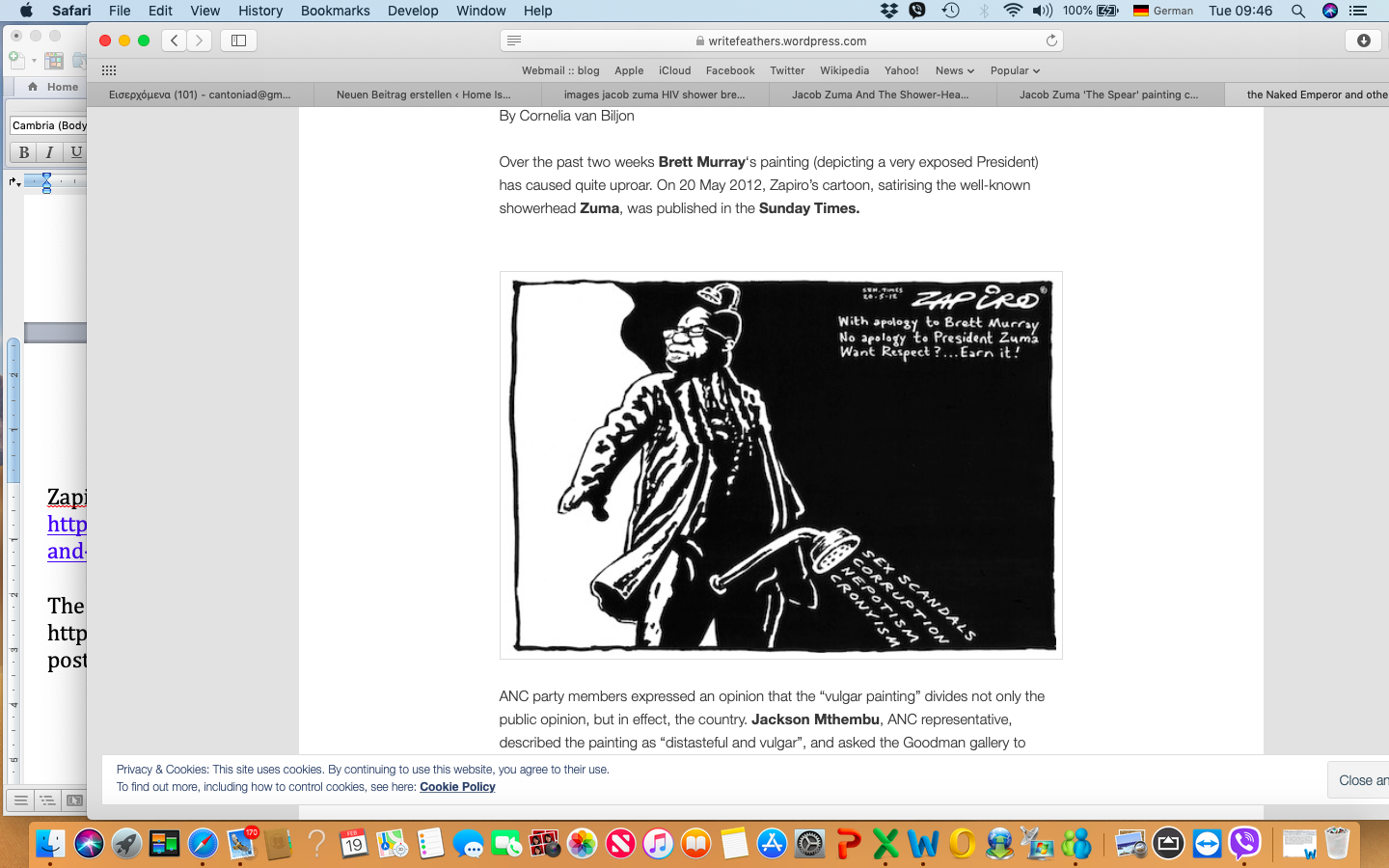Launch Microsoft PowerPoint from the Dock

[848, 844]
